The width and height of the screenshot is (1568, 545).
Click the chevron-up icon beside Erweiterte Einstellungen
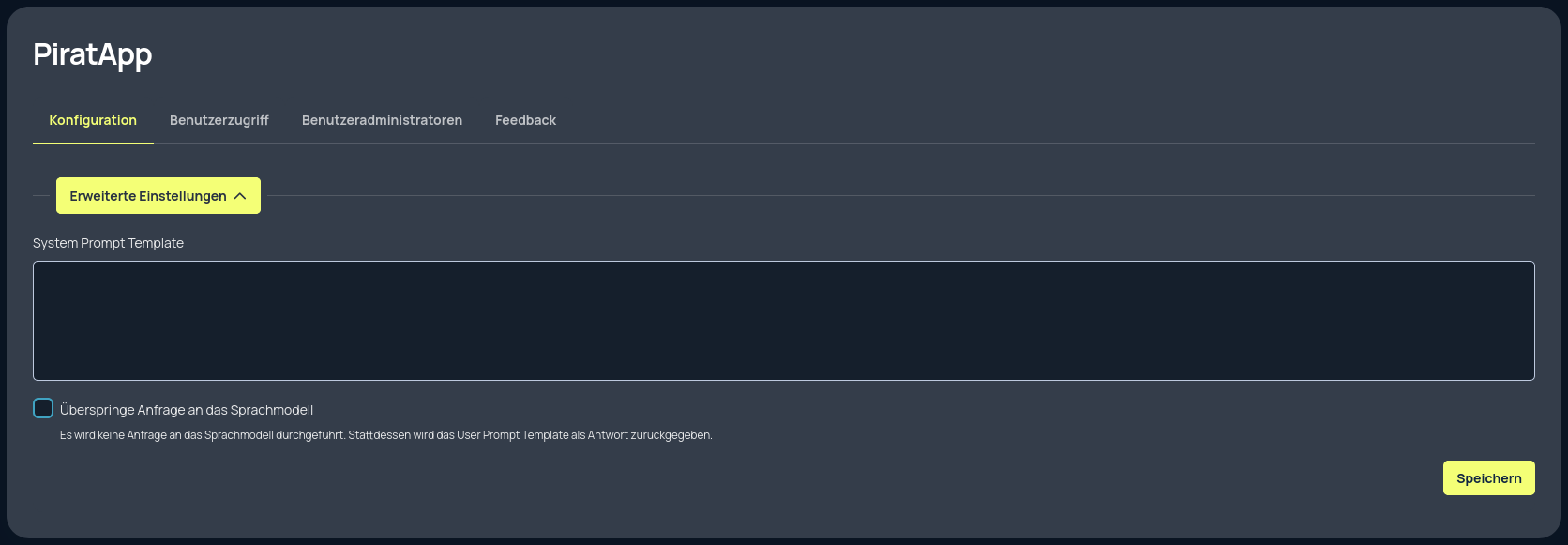point(240,196)
